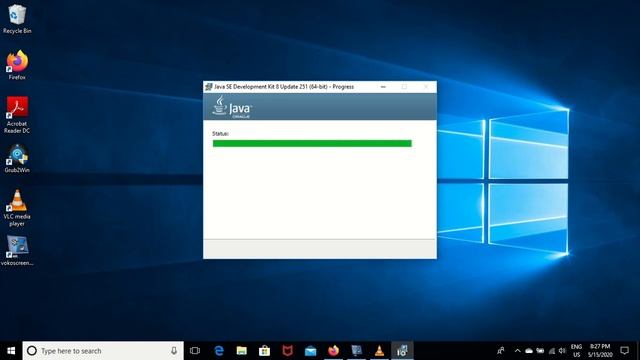The width and height of the screenshot is (640, 360).
Task: Click the ENG US language indicator
Action: point(576,351)
